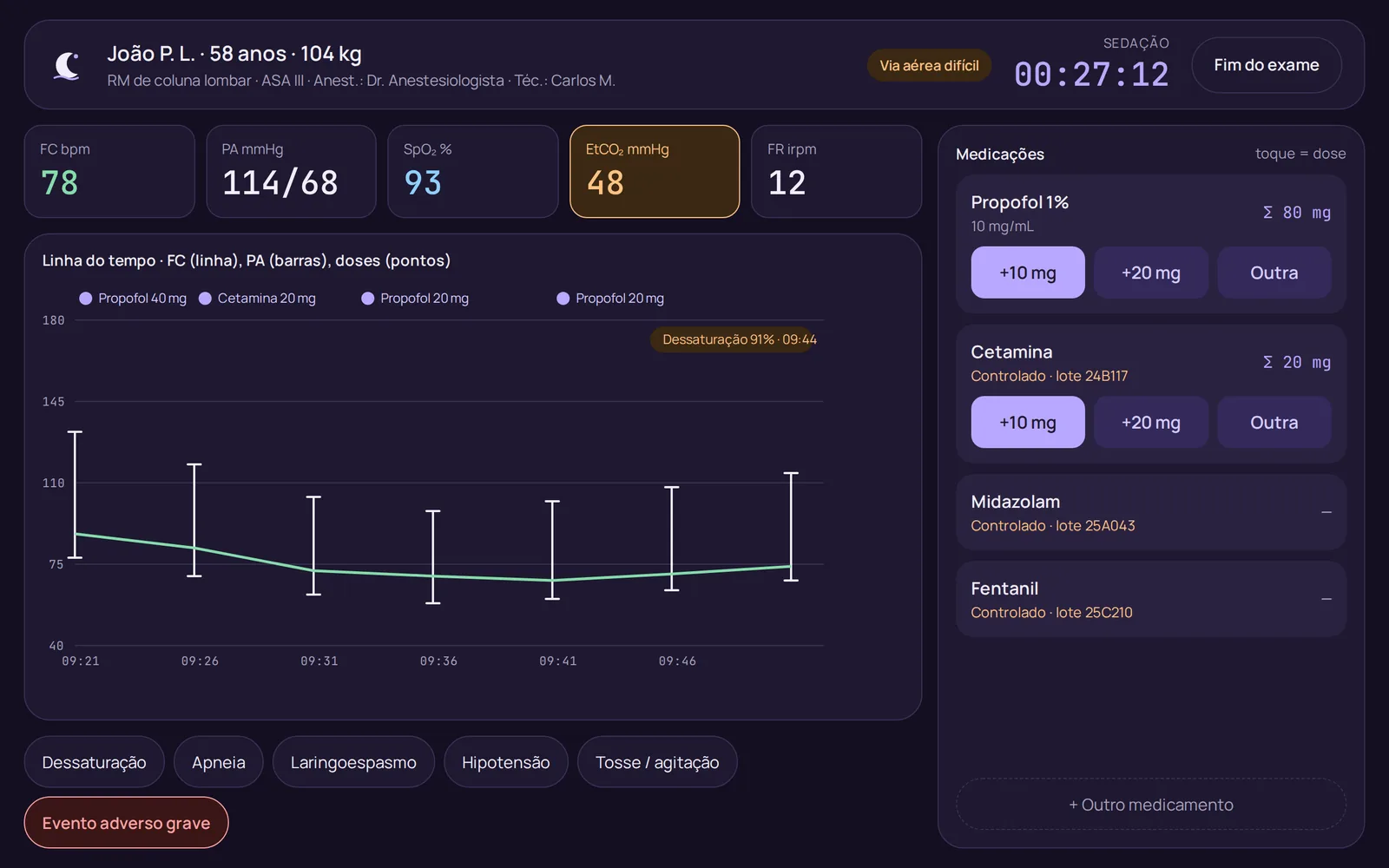Click the Controlado · lote 25A043 label
The image size is (1389, 868).
[1053, 526]
